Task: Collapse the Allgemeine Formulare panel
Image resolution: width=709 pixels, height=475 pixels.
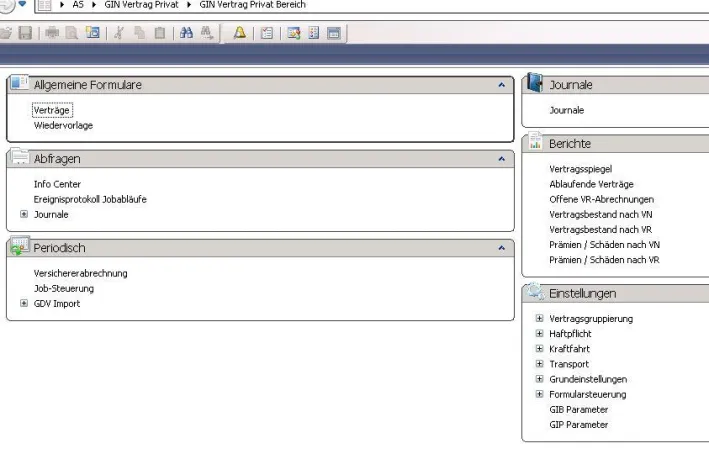Action: pyautogui.click(x=502, y=86)
